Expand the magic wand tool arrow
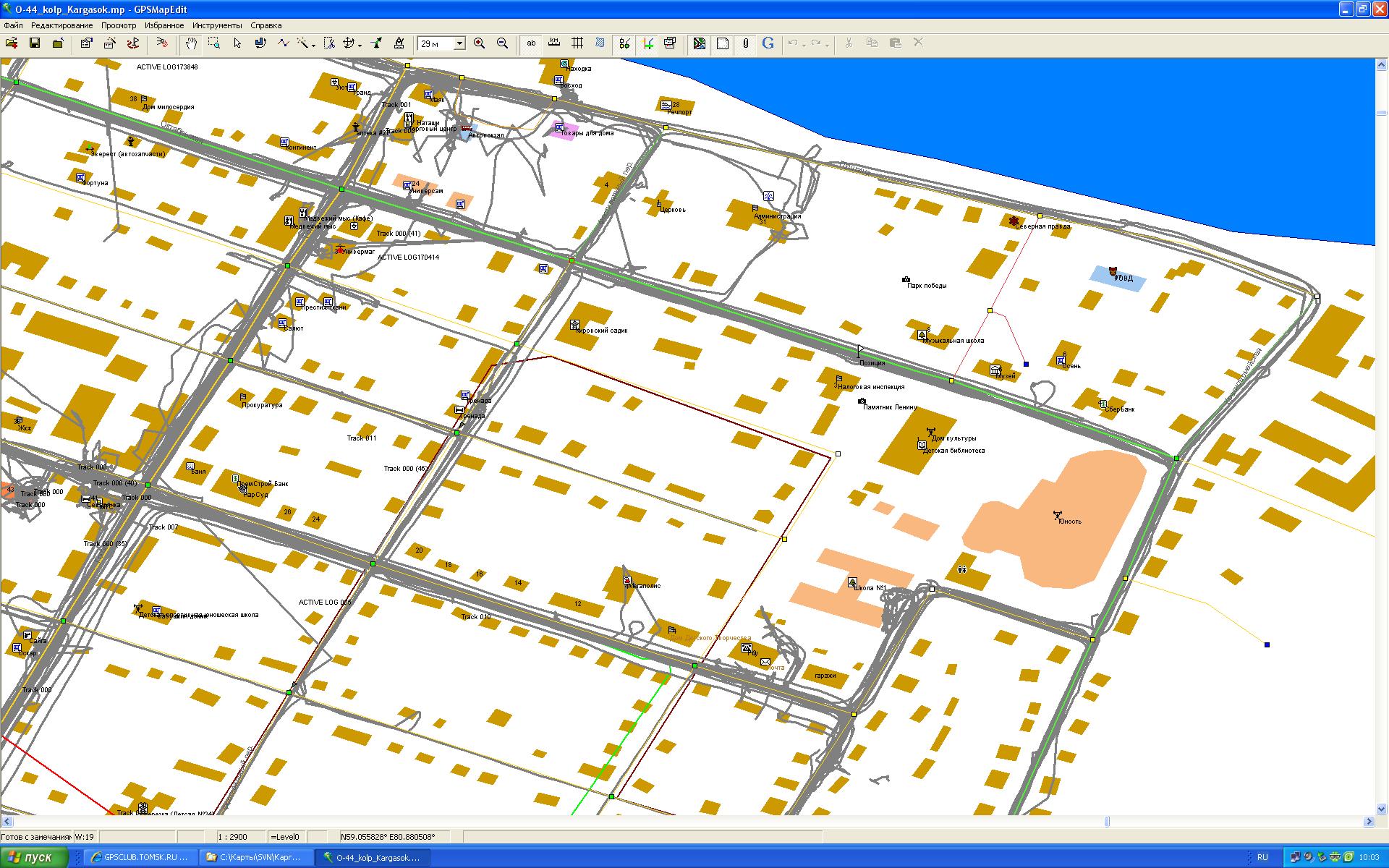The height and width of the screenshot is (868, 1389). (x=314, y=45)
